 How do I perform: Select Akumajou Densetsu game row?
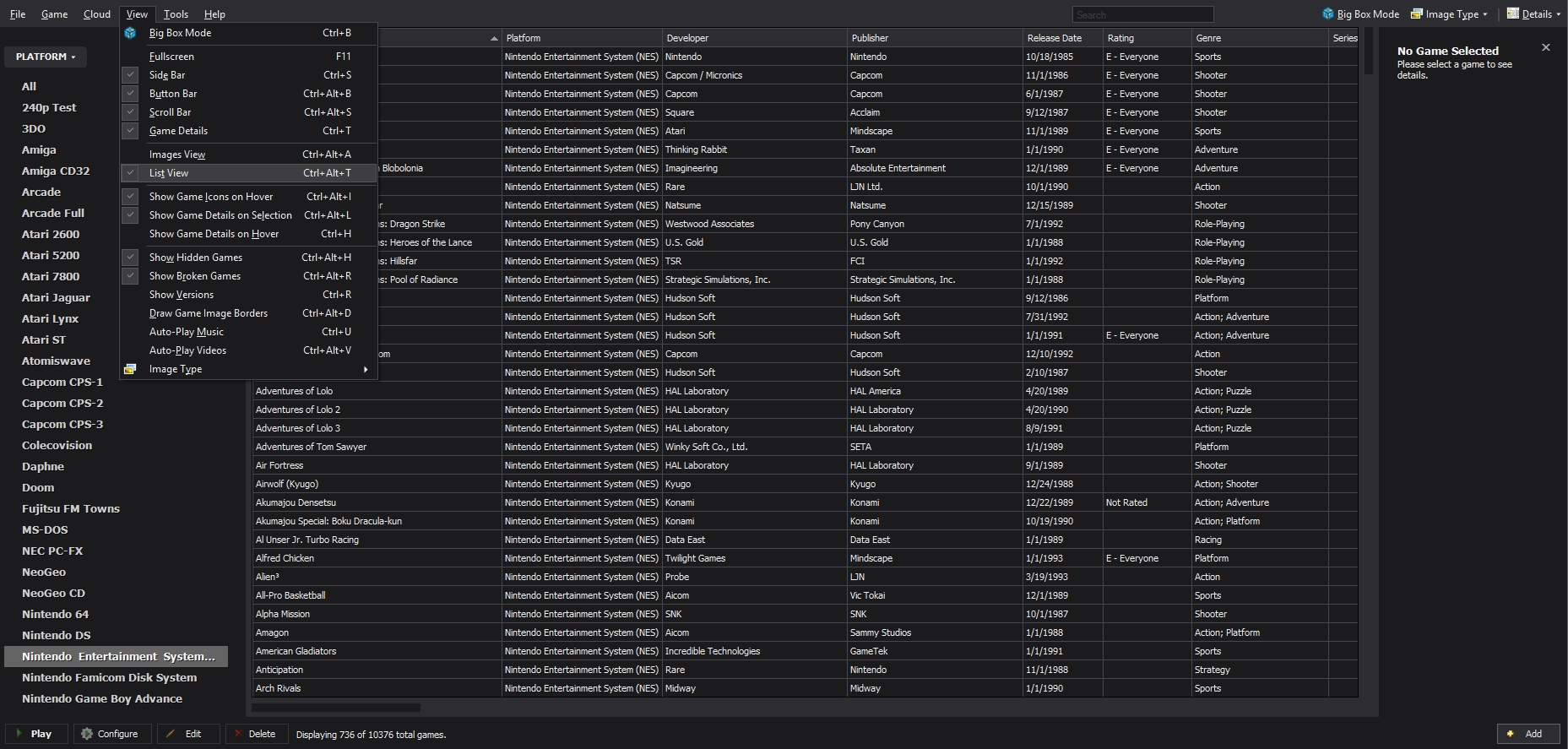tap(806, 502)
